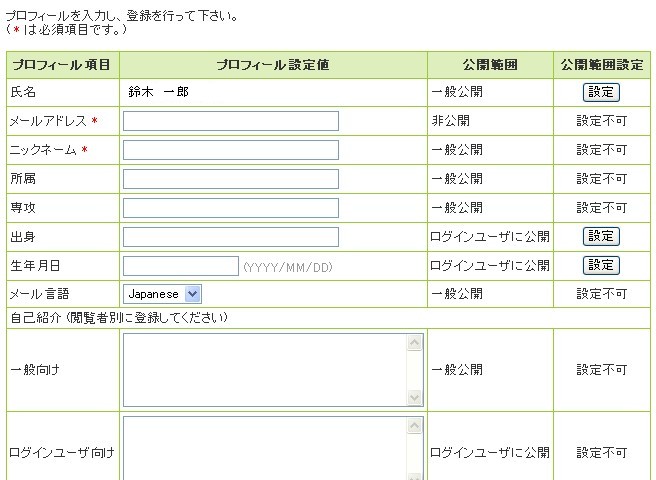The image size is (656, 480).
Task: Click the プロフィール設定値 column header
Action: tap(273, 65)
